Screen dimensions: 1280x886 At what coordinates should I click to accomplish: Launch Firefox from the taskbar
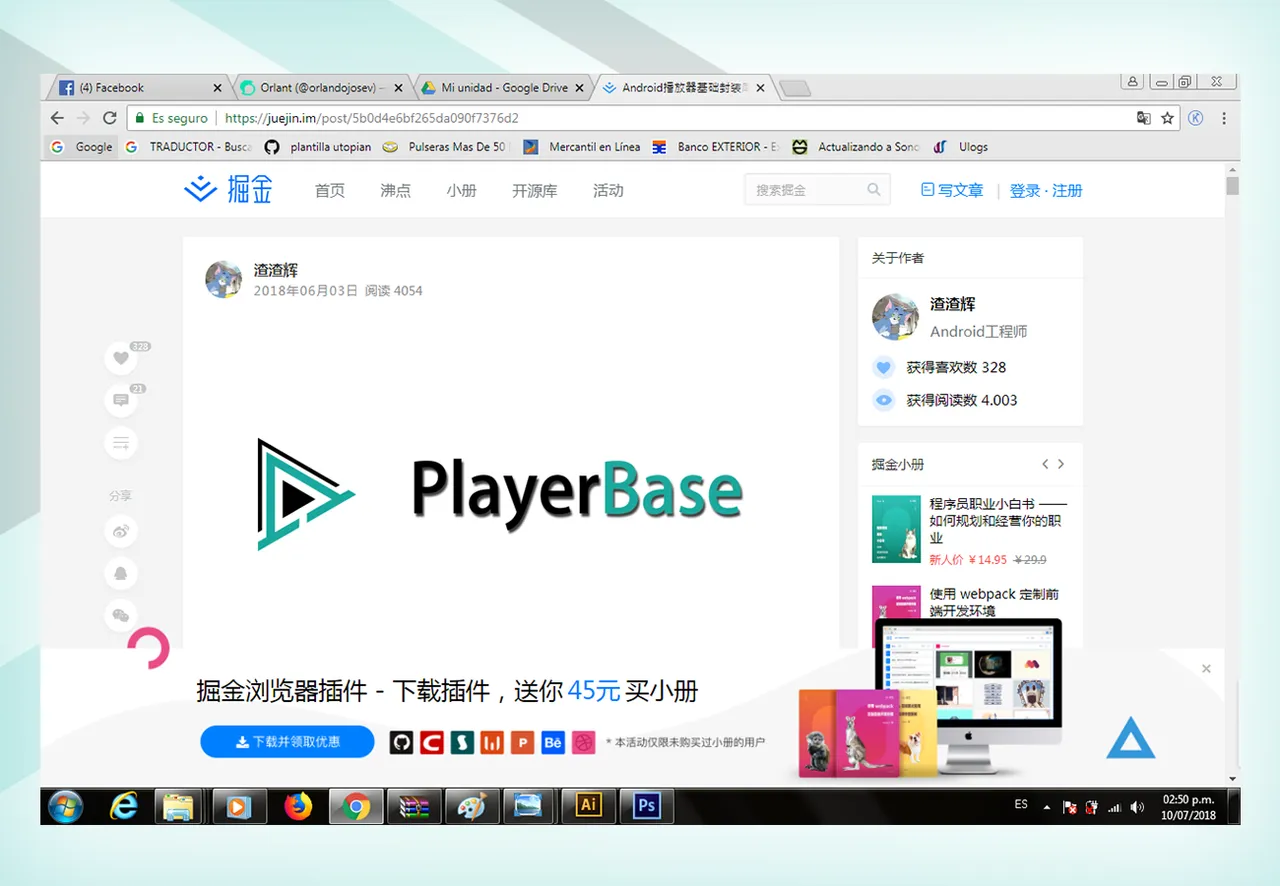(x=298, y=805)
